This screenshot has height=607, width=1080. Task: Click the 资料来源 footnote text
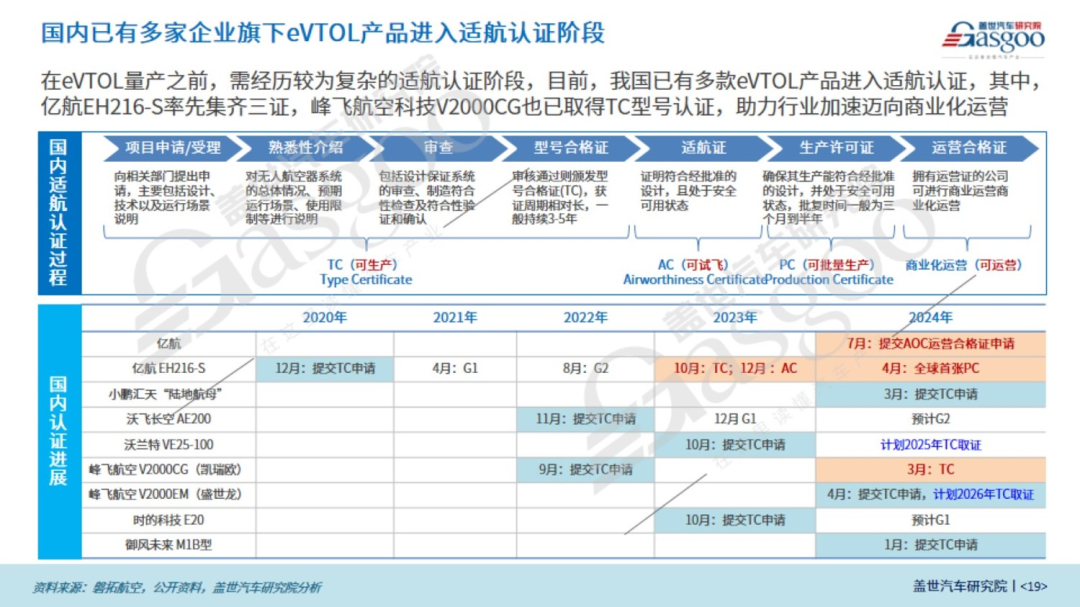tap(177, 587)
